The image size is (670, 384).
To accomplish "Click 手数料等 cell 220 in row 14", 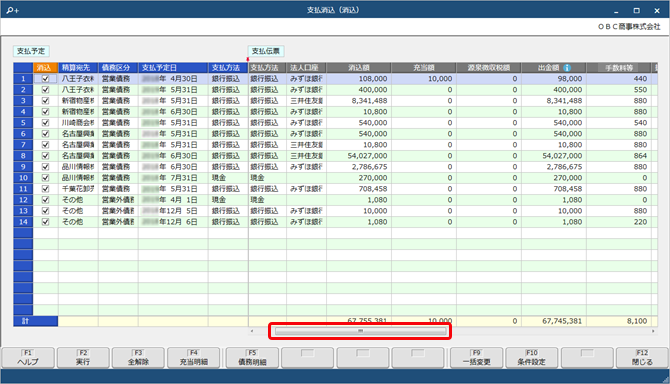I will [619, 222].
